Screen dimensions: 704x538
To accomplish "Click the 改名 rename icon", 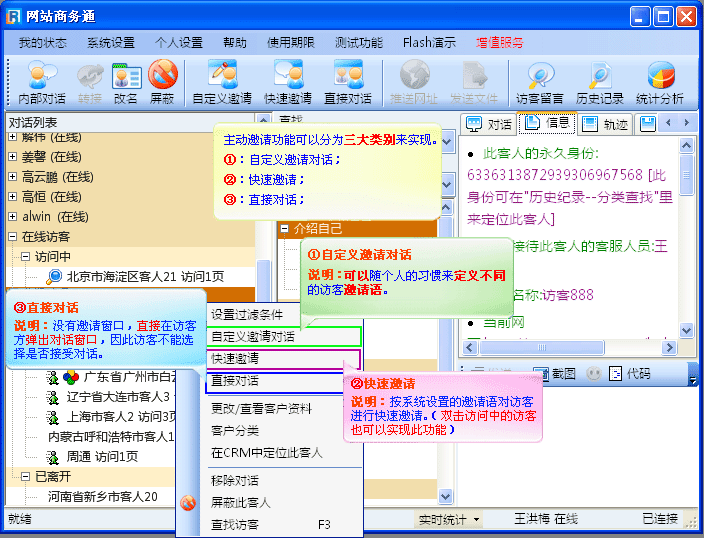I will 126,83.
